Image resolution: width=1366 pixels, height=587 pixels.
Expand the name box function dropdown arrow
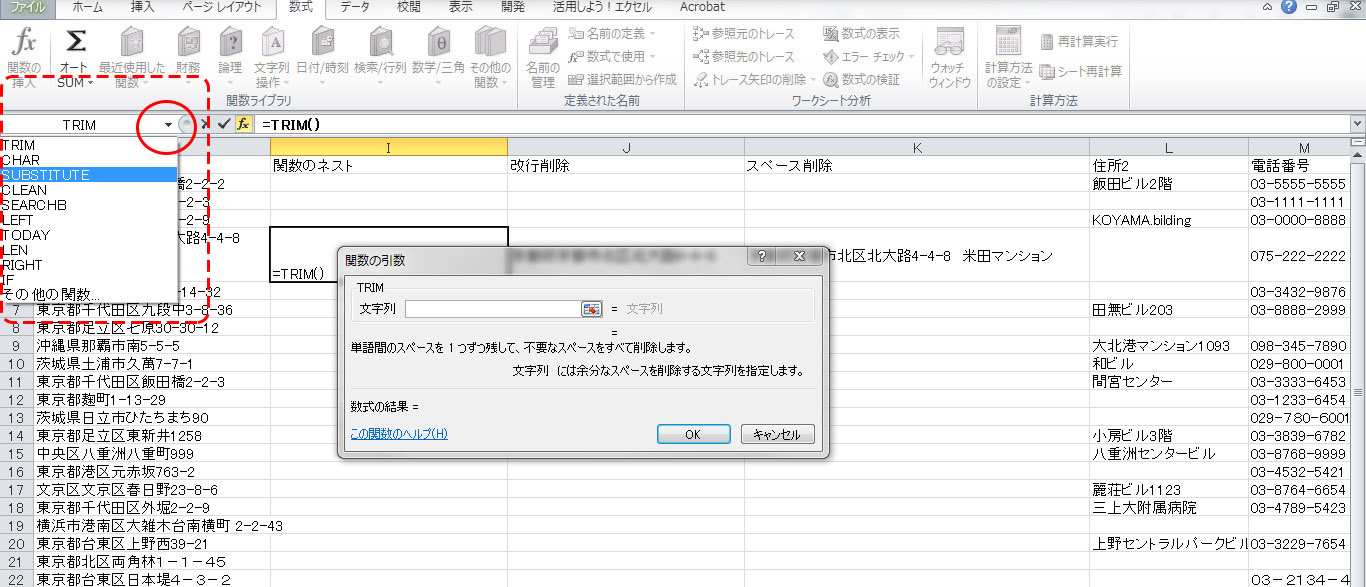(168, 125)
